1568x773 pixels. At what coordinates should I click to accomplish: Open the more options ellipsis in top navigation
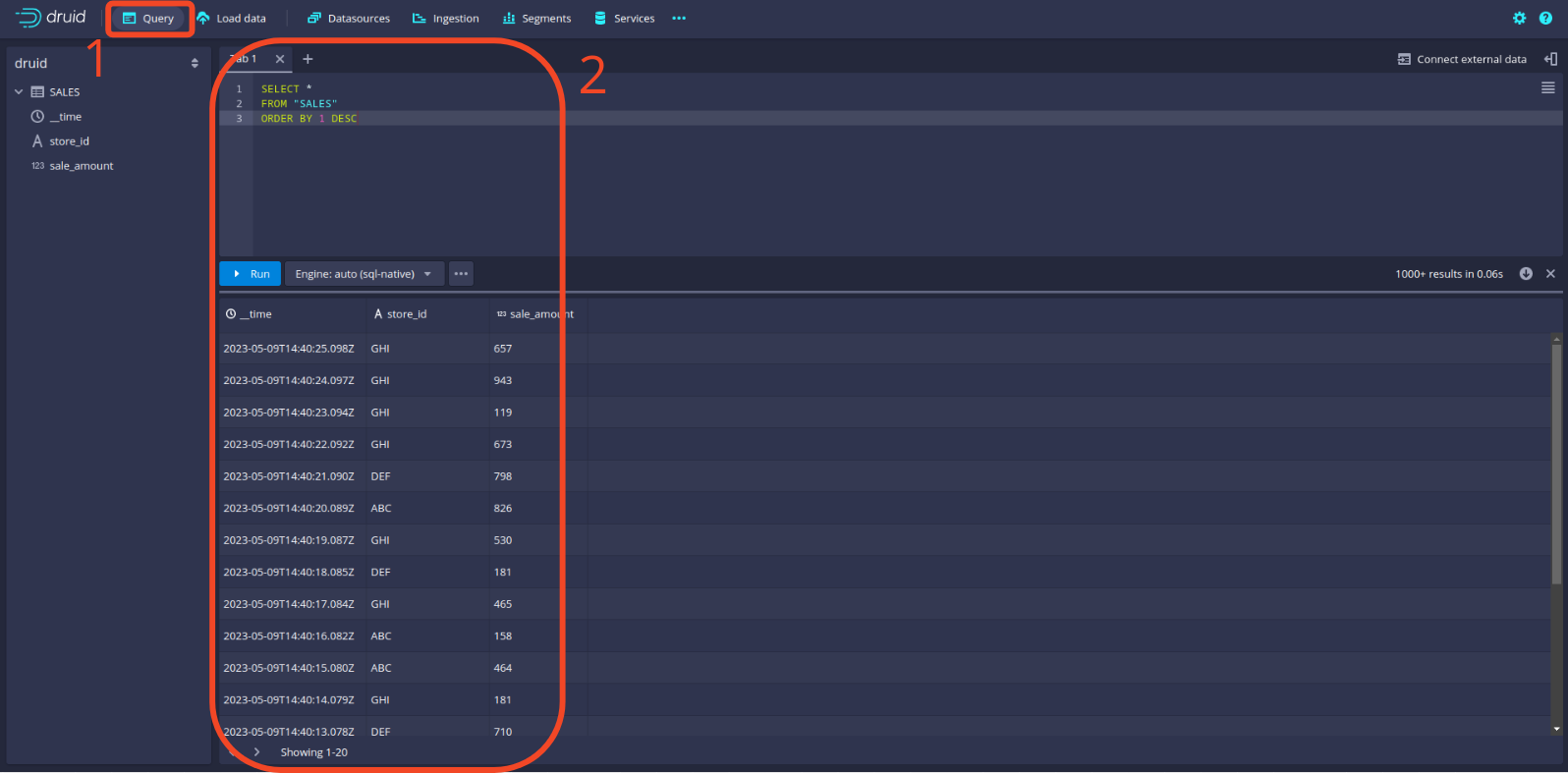[679, 19]
